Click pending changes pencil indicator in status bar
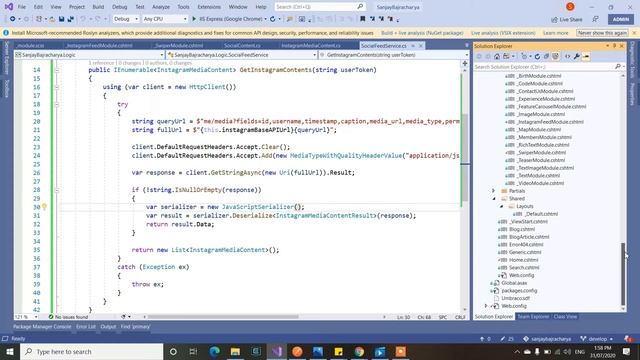Screen dimensions: 640x360 (507, 339)
